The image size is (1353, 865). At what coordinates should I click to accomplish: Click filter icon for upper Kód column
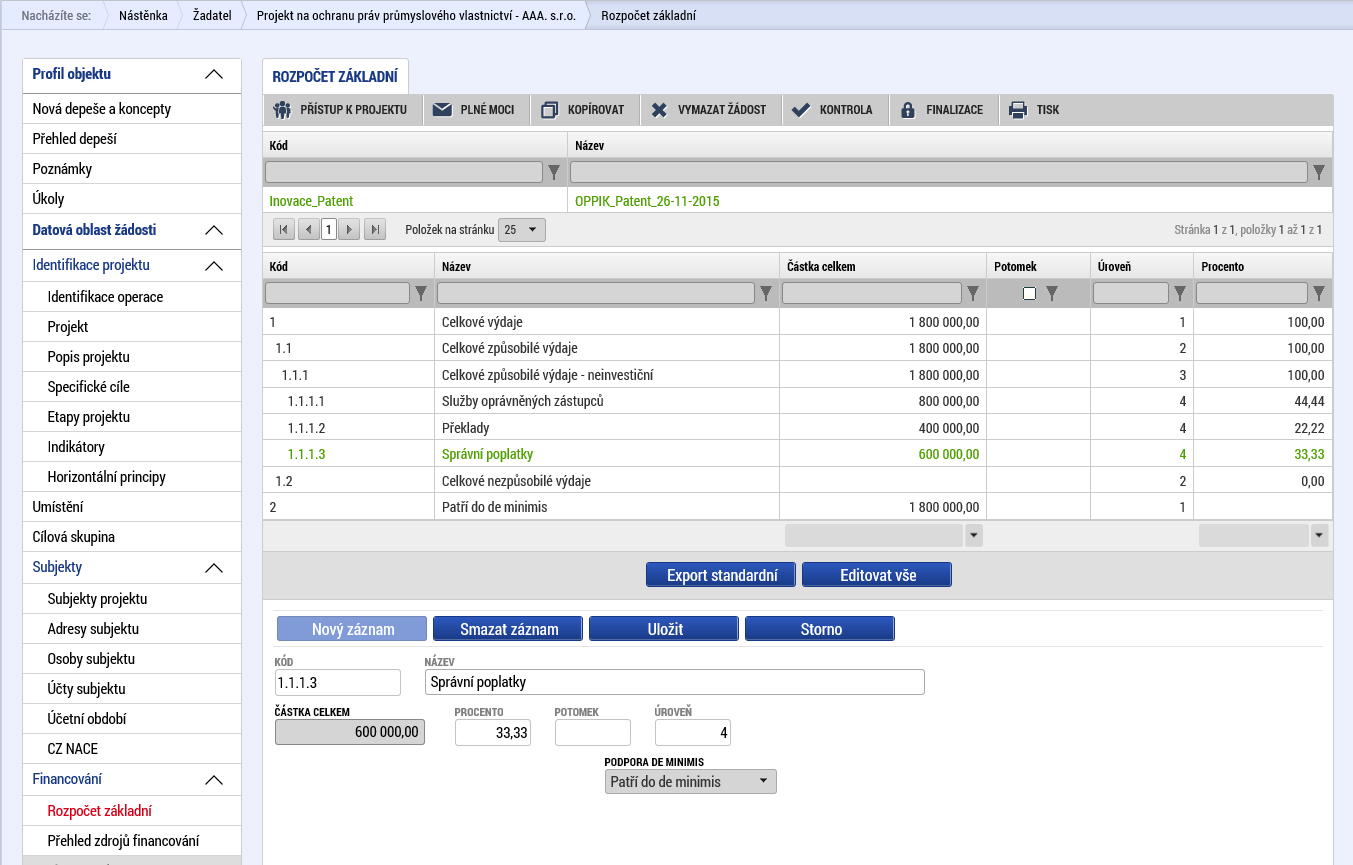coord(554,172)
